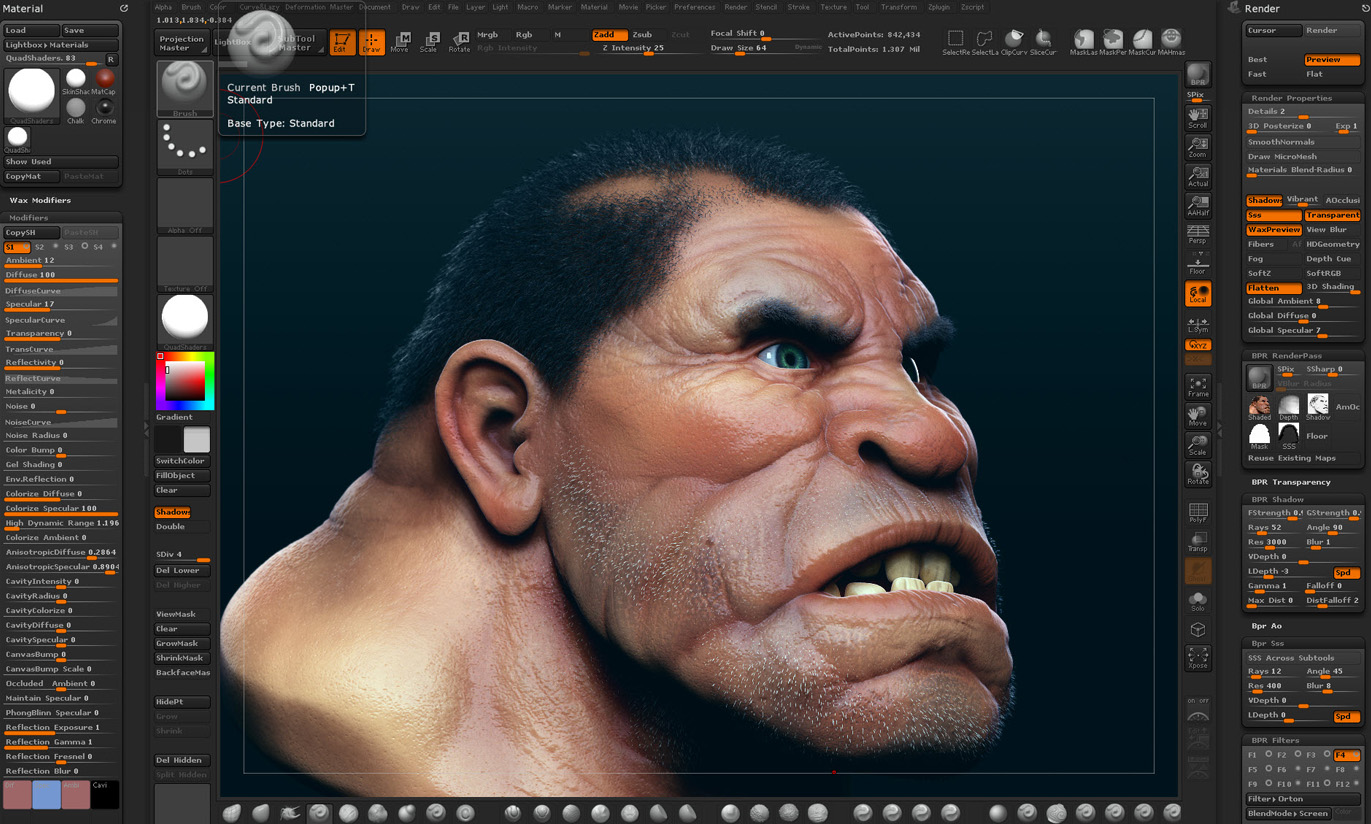Select the F4 BPR filter slot
Image resolution: width=1371 pixels, height=824 pixels.
coord(1346,755)
